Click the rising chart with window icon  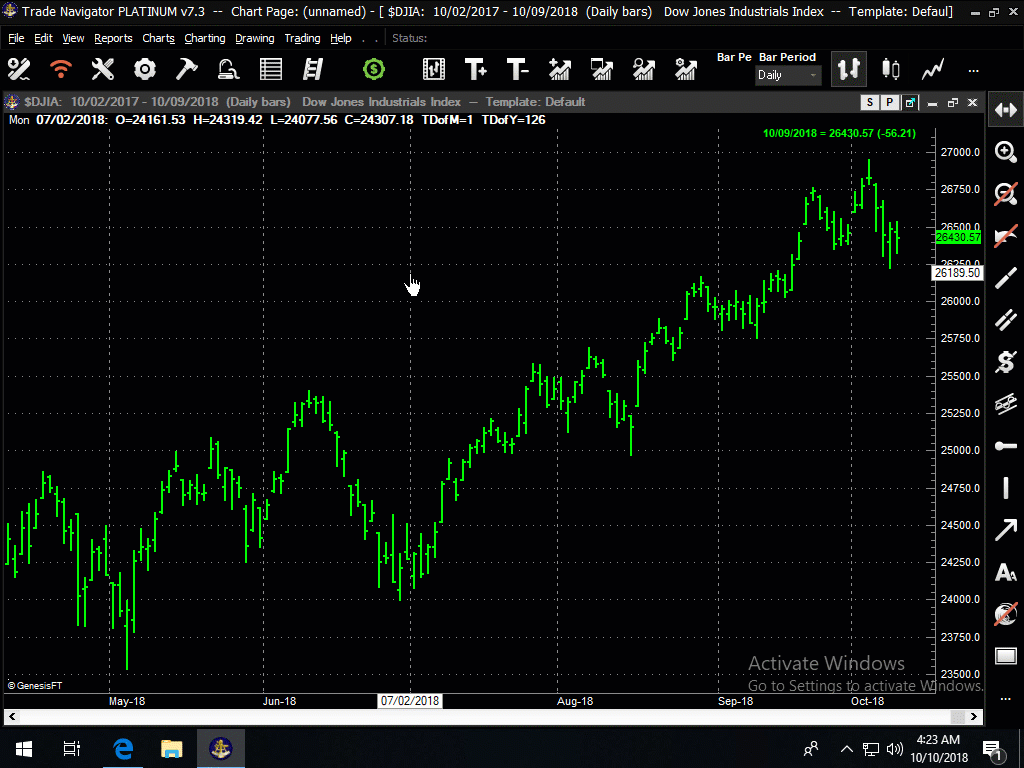click(601, 69)
